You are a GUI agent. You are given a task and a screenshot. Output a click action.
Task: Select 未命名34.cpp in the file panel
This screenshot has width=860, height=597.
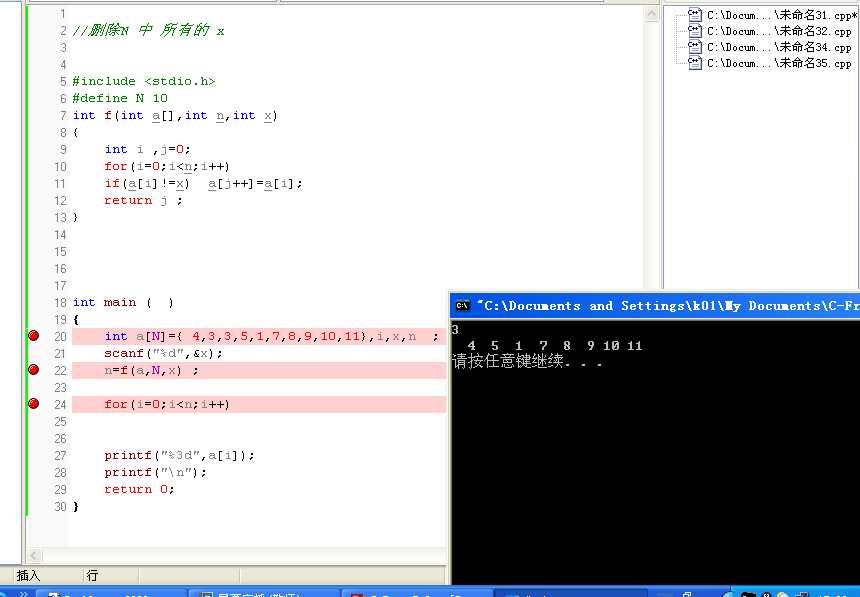[x=779, y=47]
